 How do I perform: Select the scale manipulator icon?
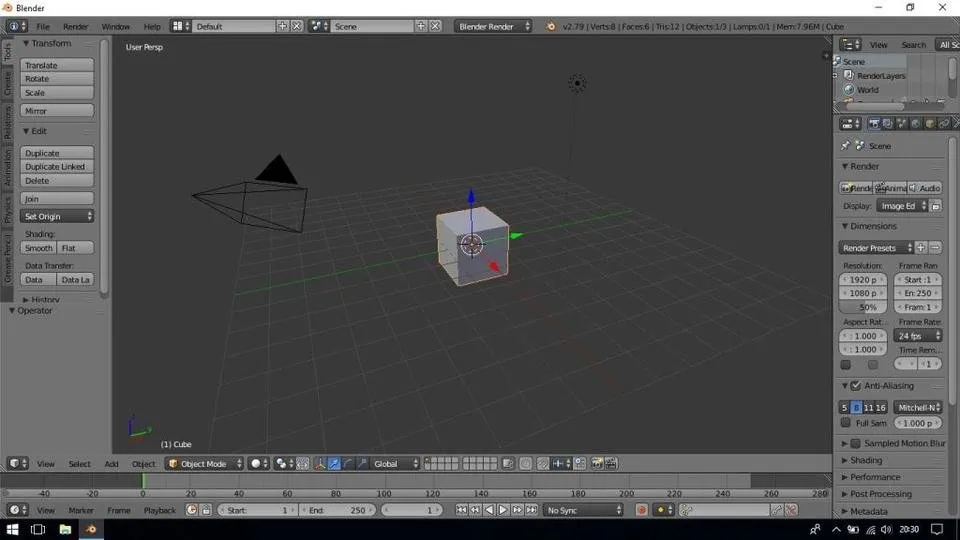[x=362, y=463]
